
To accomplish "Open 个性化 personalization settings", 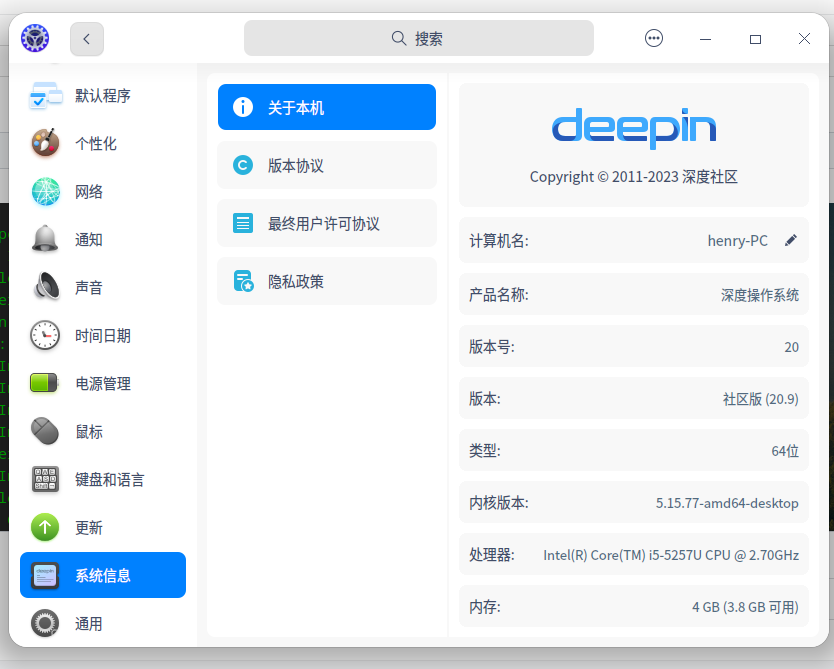I will (96, 144).
